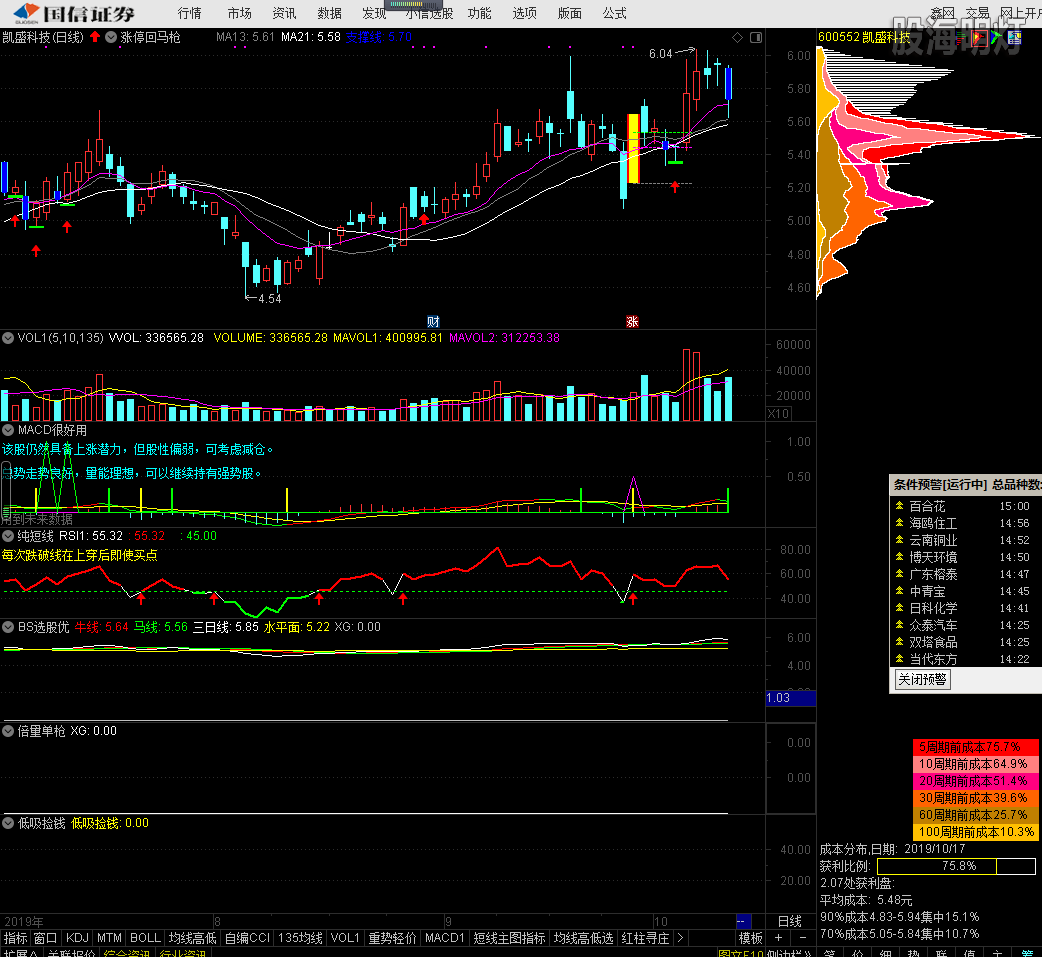Image resolution: width=1042 pixels, height=957 pixels.
Task: Click the 关闭预警 button
Action: click(x=922, y=679)
